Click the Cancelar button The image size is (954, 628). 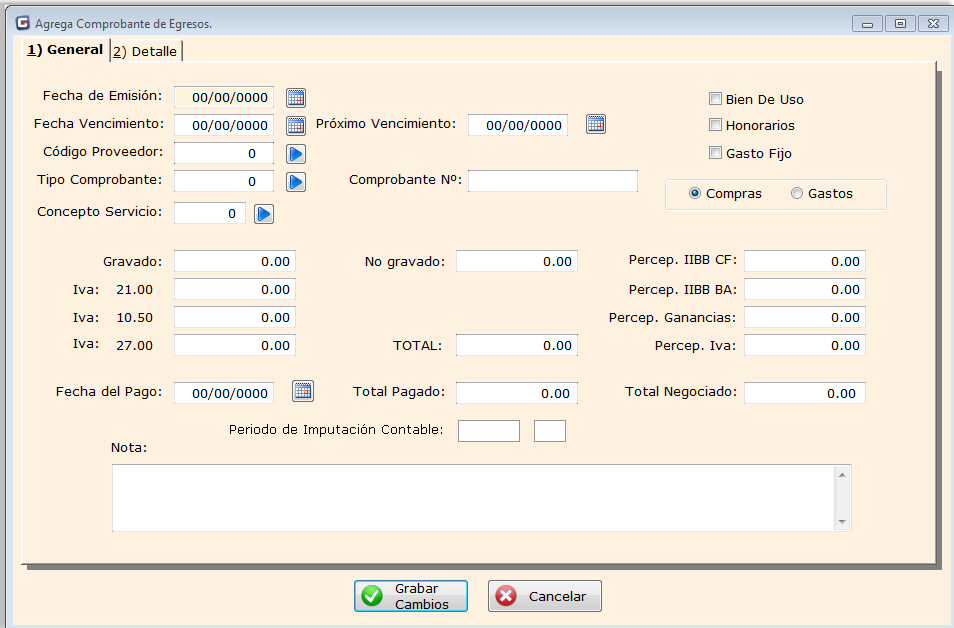coord(545,596)
